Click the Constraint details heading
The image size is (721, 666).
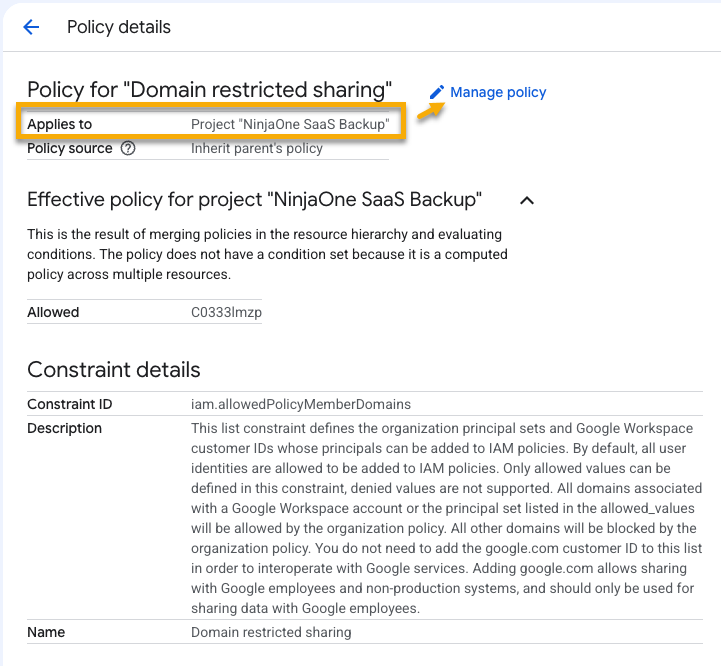coord(114,370)
